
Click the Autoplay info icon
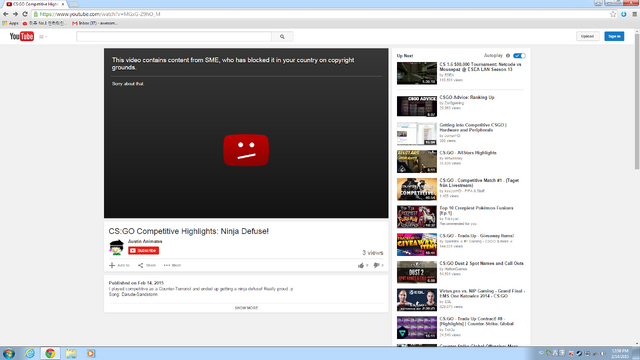(x=508, y=56)
